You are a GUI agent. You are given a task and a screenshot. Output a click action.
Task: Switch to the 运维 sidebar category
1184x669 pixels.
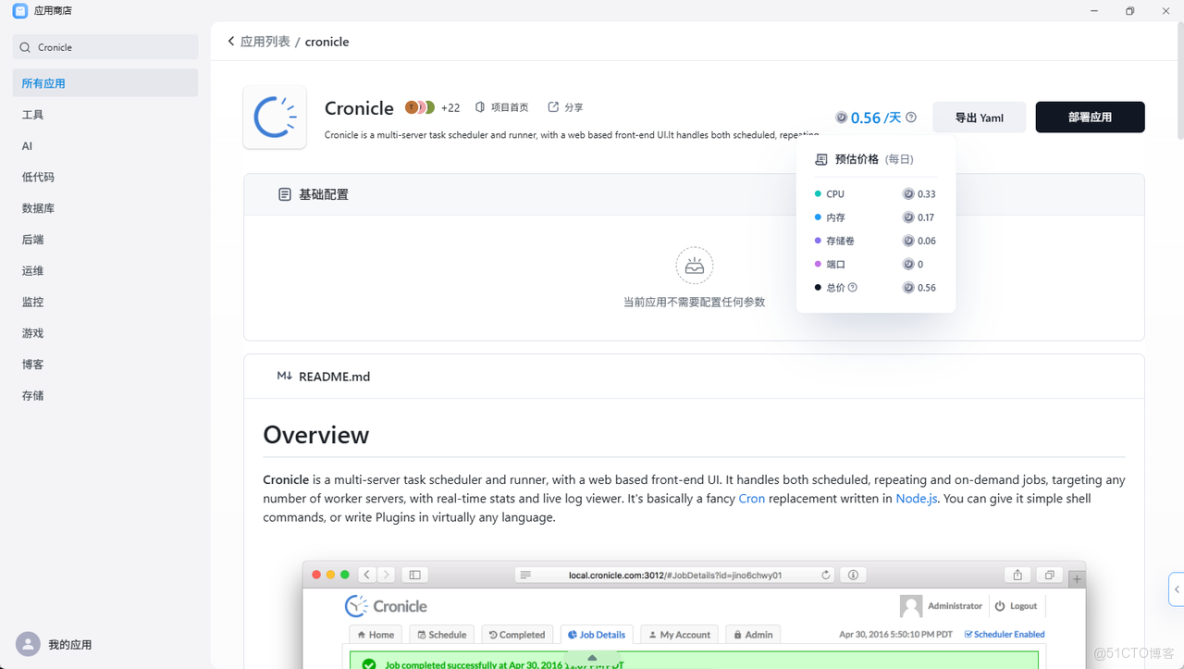coord(35,270)
